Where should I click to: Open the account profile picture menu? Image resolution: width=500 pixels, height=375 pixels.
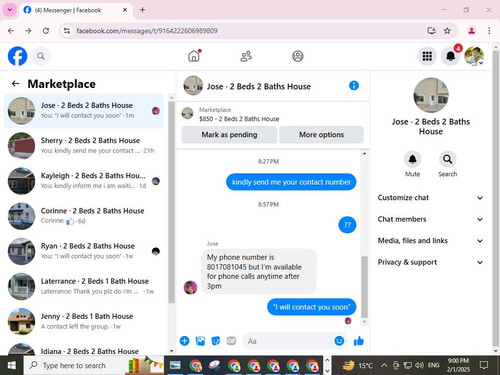point(474,56)
